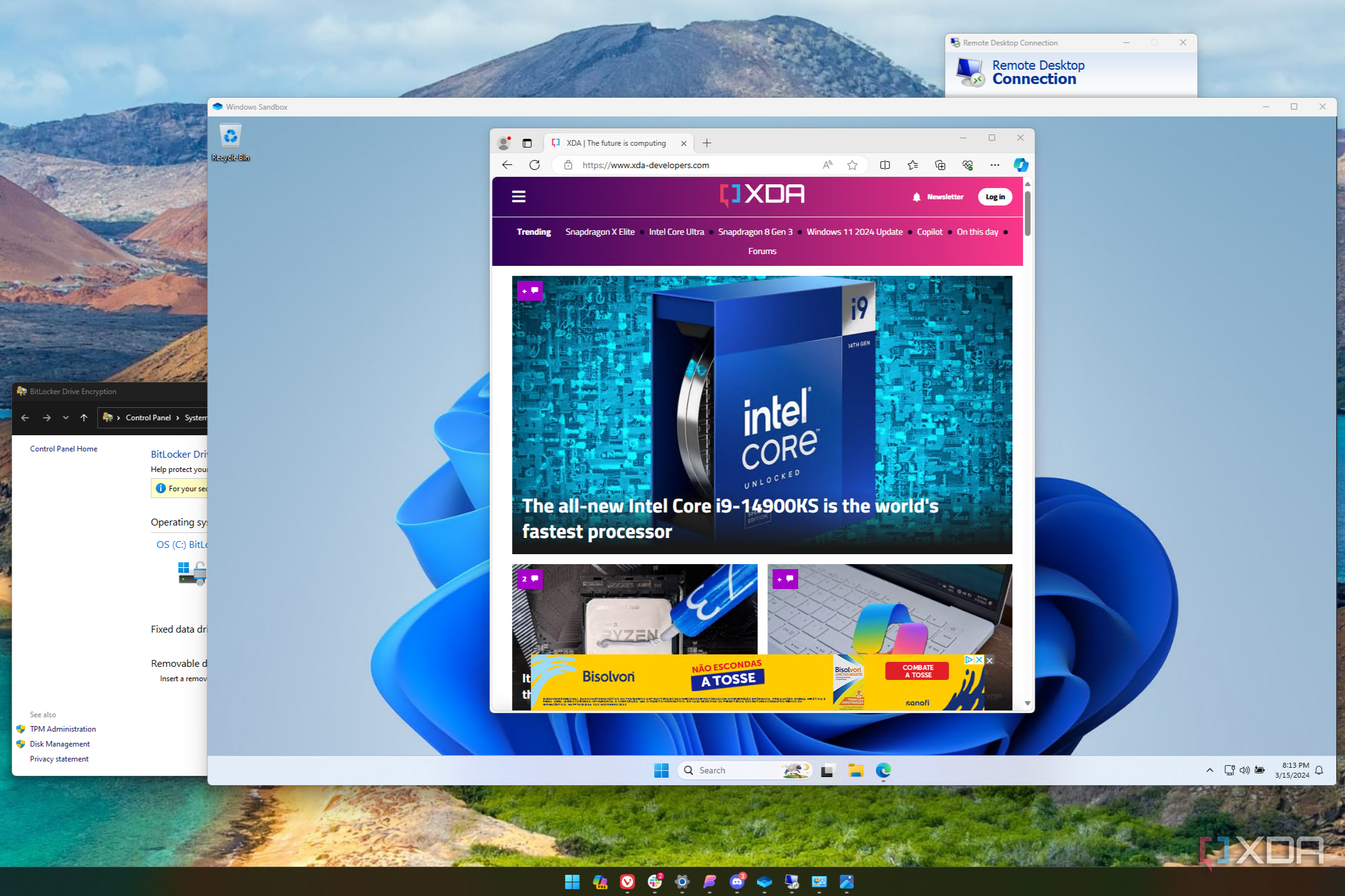The image size is (1345, 896).
Task: Expand recent locations dropdown in BitLocker window
Action: [x=65, y=418]
